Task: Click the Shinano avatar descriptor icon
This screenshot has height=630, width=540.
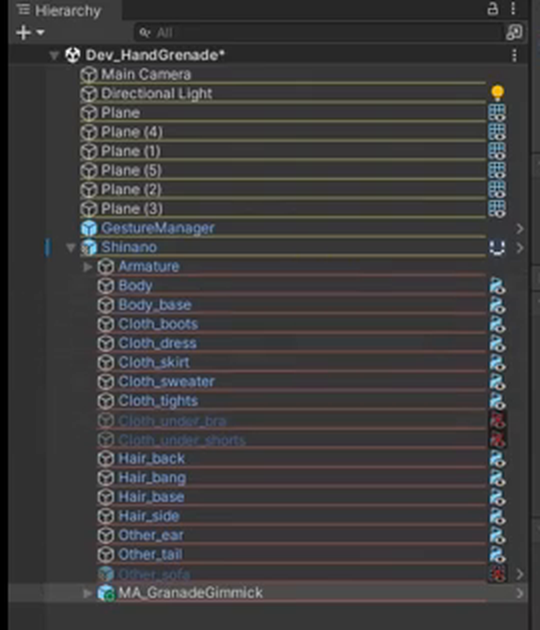Action: pos(497,248)
